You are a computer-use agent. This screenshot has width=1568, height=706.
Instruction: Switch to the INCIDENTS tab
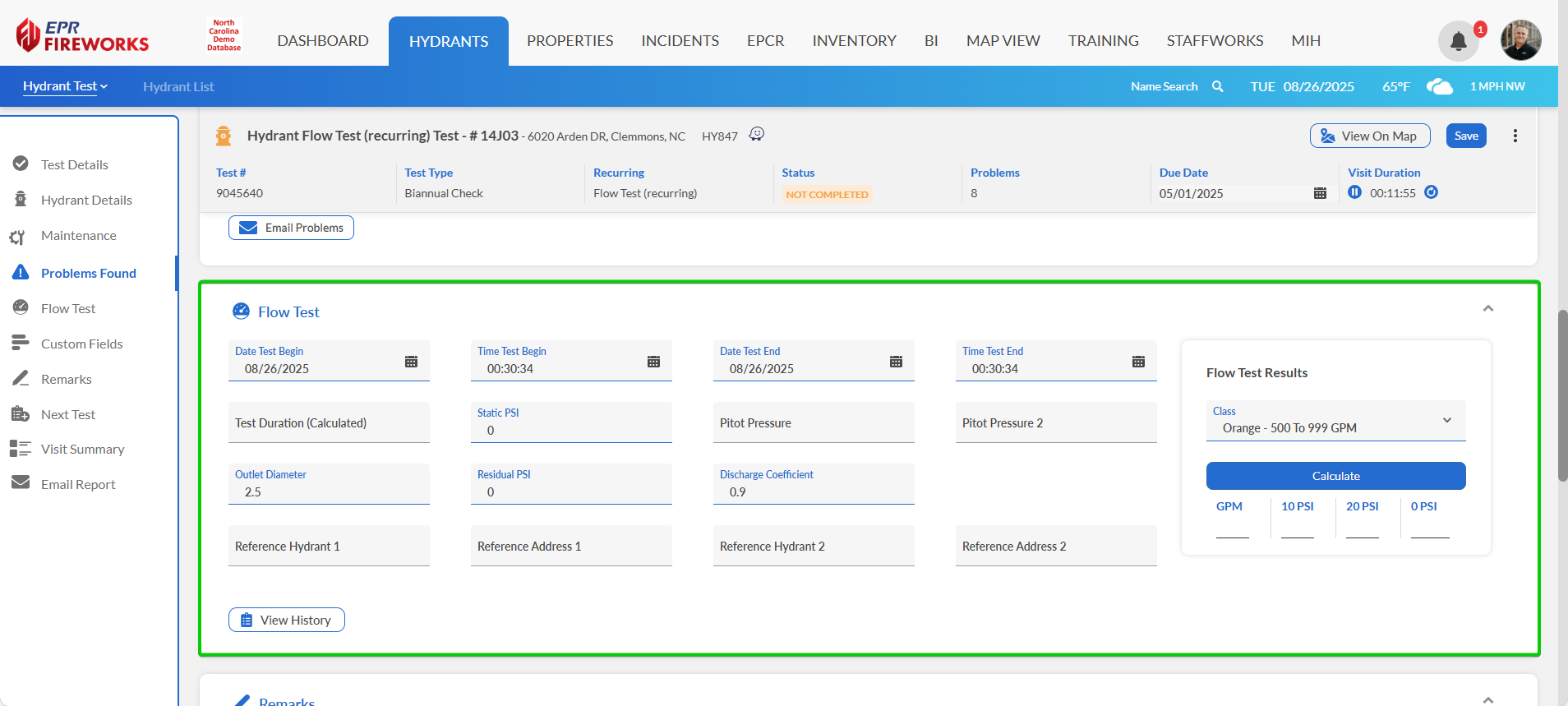click(680, 41)
